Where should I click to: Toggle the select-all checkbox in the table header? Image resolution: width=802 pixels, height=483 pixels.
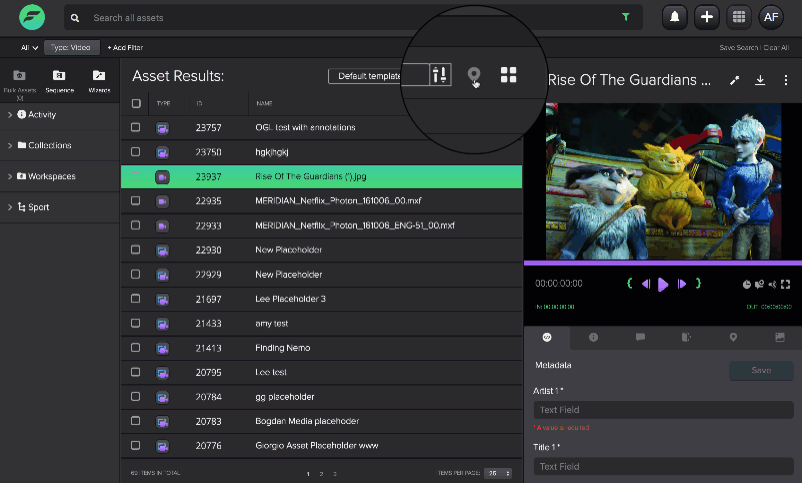(136, 103)
